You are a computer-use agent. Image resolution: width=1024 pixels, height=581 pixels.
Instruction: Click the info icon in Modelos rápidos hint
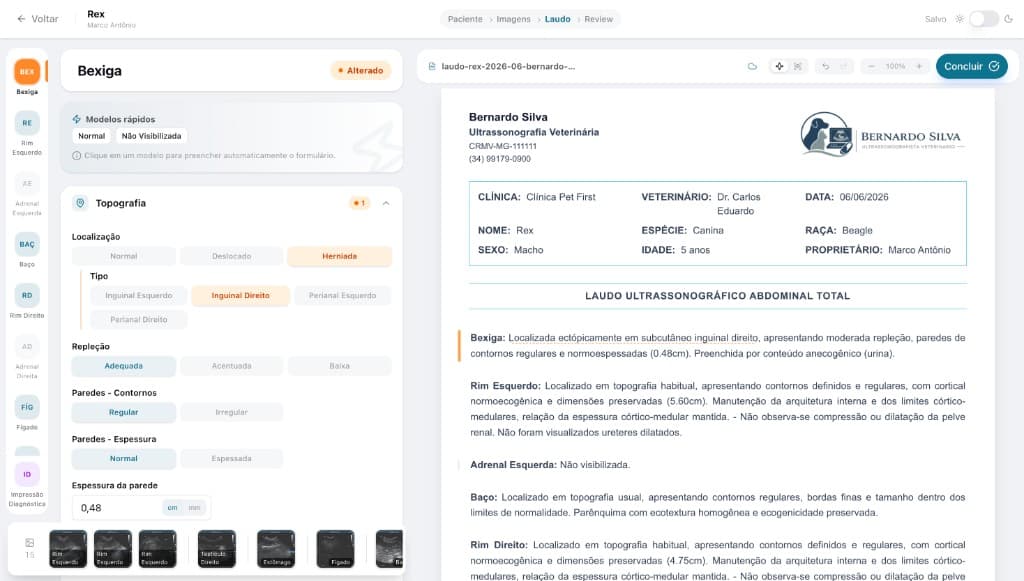tap(76, 155)
